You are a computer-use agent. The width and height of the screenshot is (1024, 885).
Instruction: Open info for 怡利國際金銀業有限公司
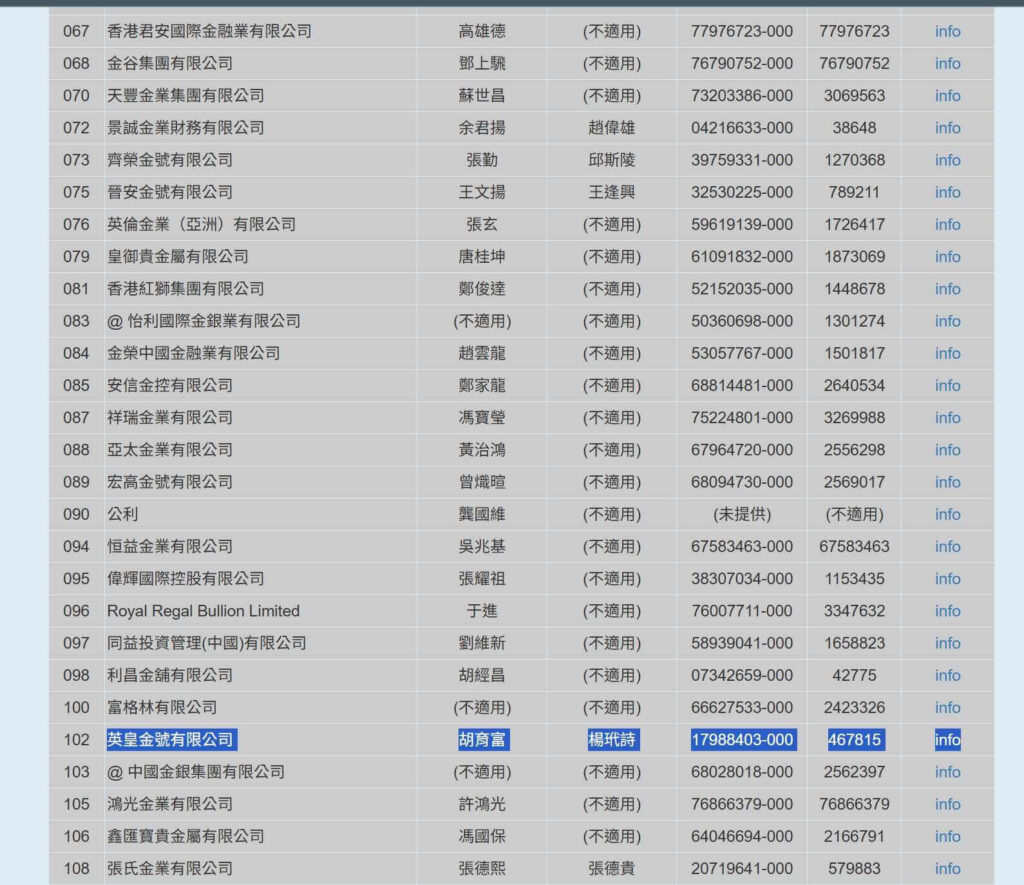(x=947, y=321)
